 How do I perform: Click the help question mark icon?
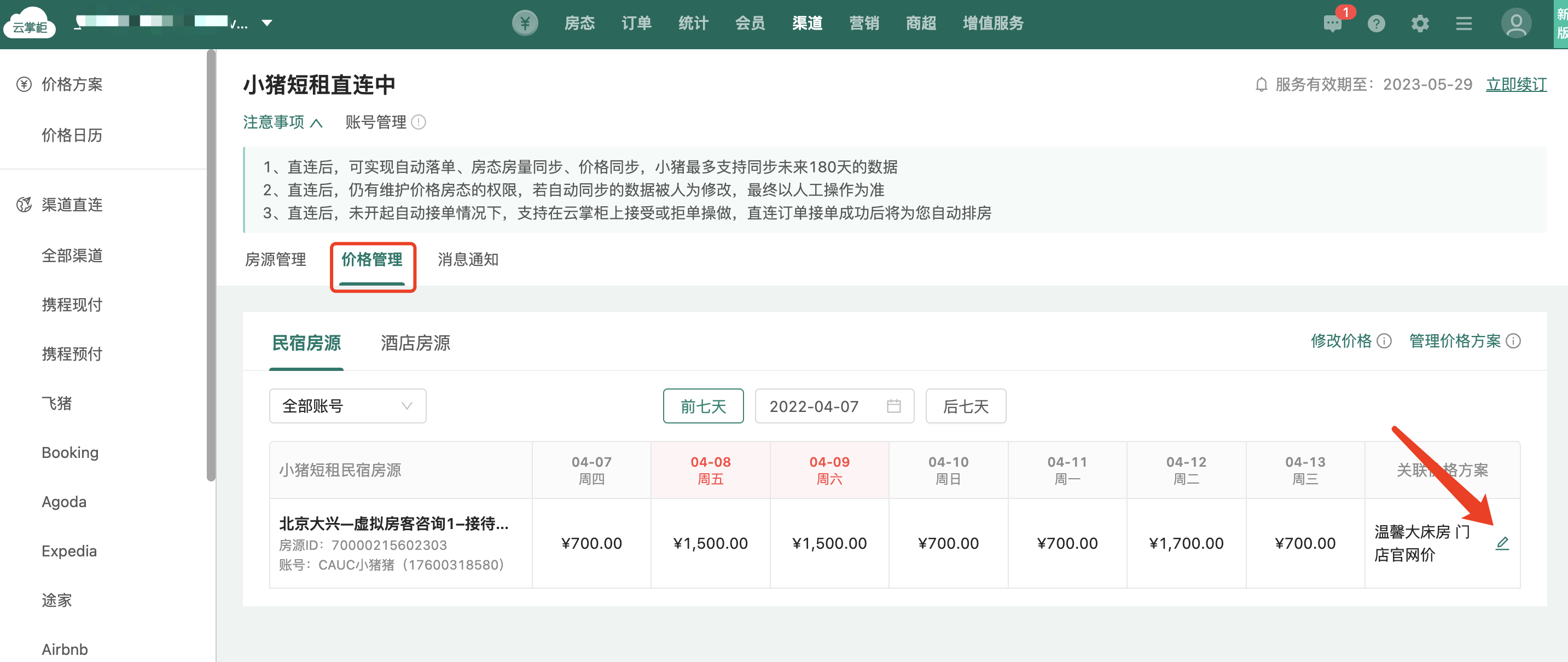tap(1377, 24)
